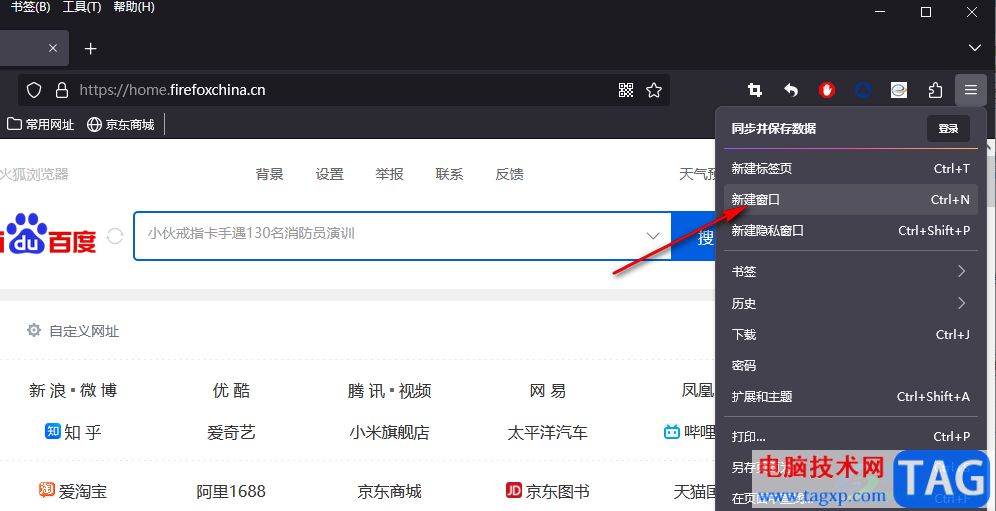Open the list all tabs chevron
Viewport: 996px width, 511px height.
click(x=974, y=48)
